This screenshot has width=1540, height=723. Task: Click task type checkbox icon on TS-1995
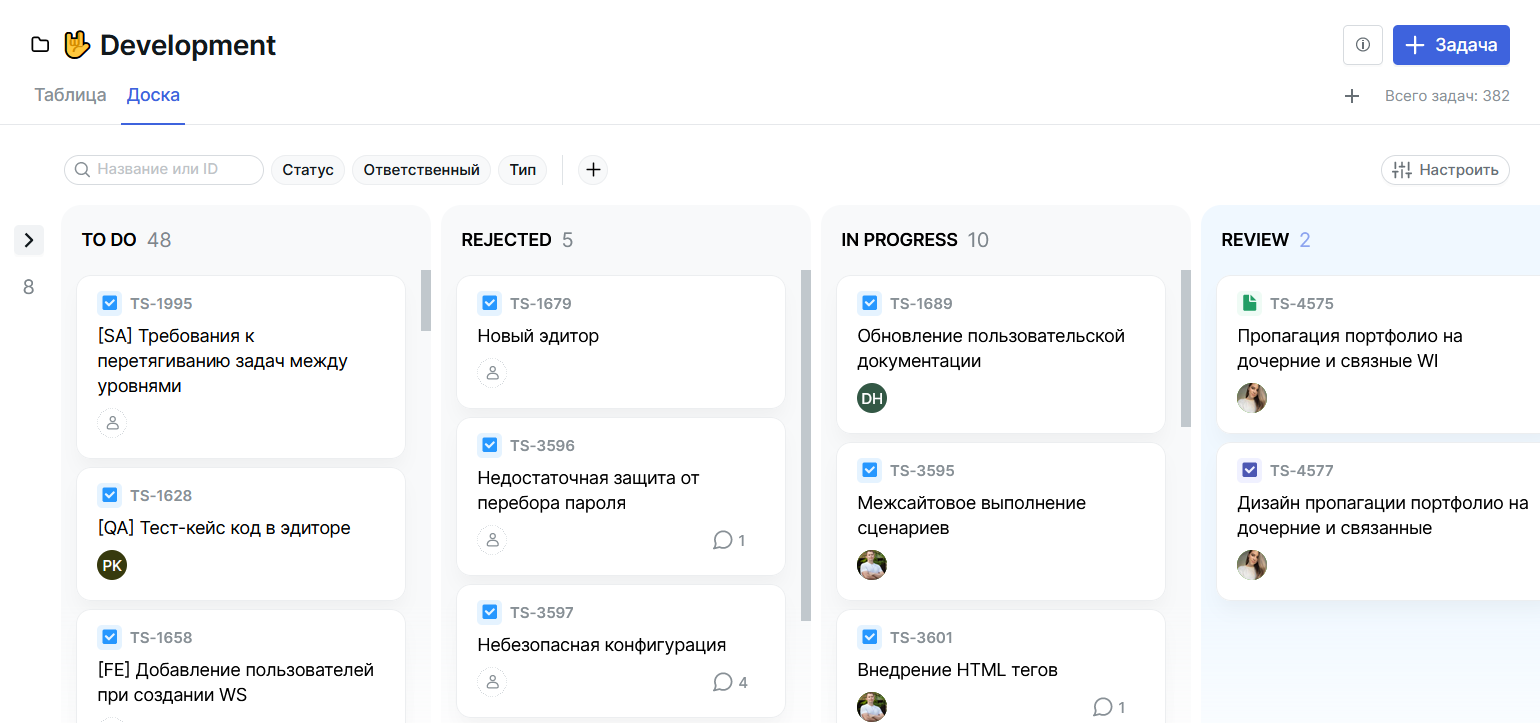pyautogui.click(x=110, y=303)
